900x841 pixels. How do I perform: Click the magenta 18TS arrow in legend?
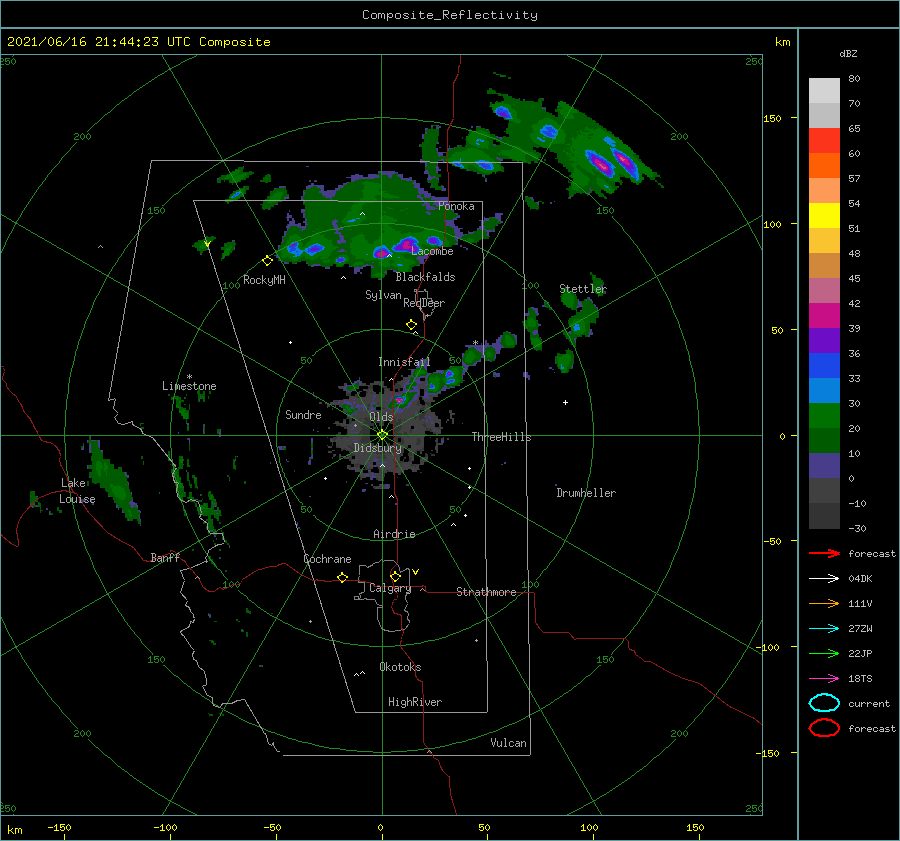click(824, 679)
